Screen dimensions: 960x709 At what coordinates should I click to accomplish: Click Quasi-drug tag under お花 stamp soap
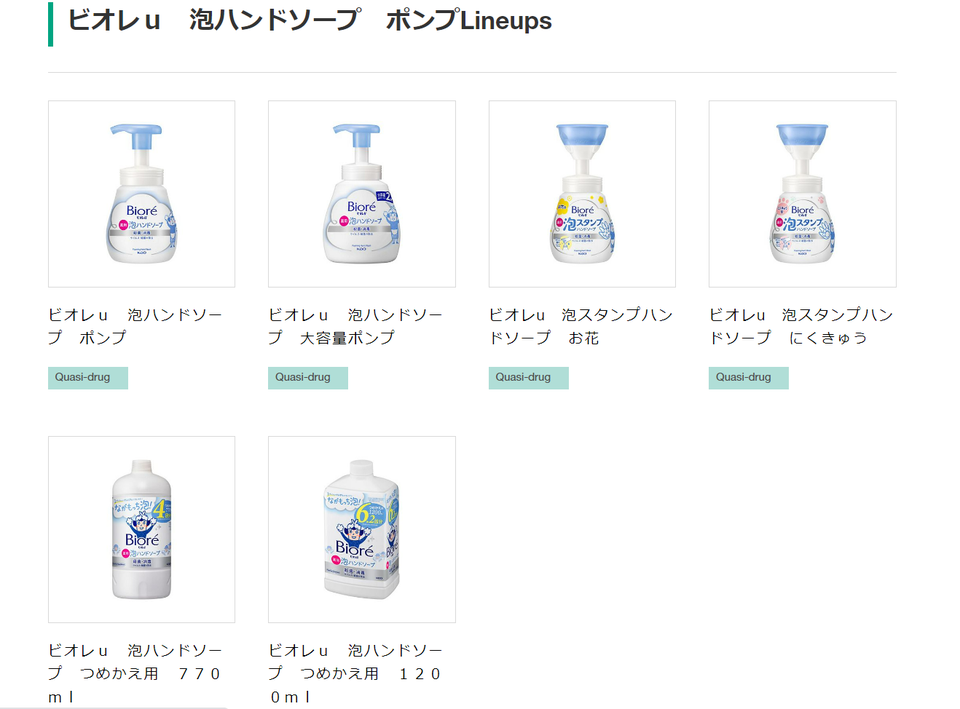pos(528,378)
